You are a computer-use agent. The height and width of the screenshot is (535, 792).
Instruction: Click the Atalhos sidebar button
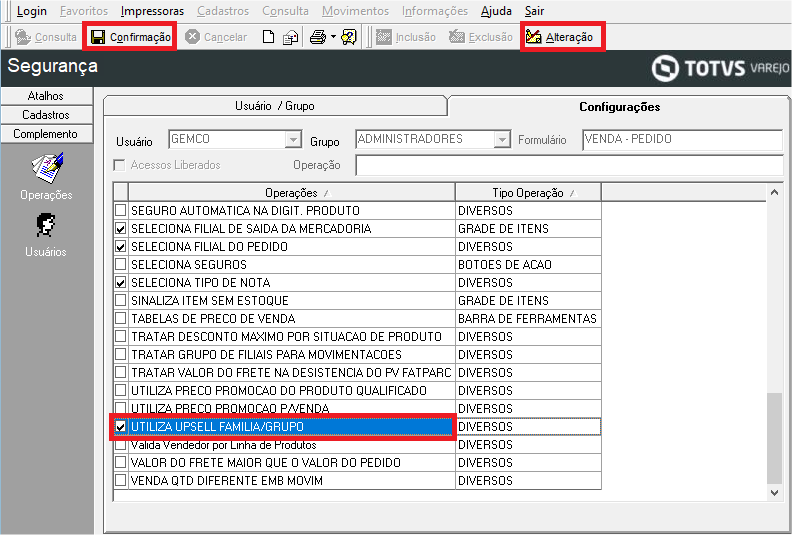pyautogui.click(x=46, y=95)
